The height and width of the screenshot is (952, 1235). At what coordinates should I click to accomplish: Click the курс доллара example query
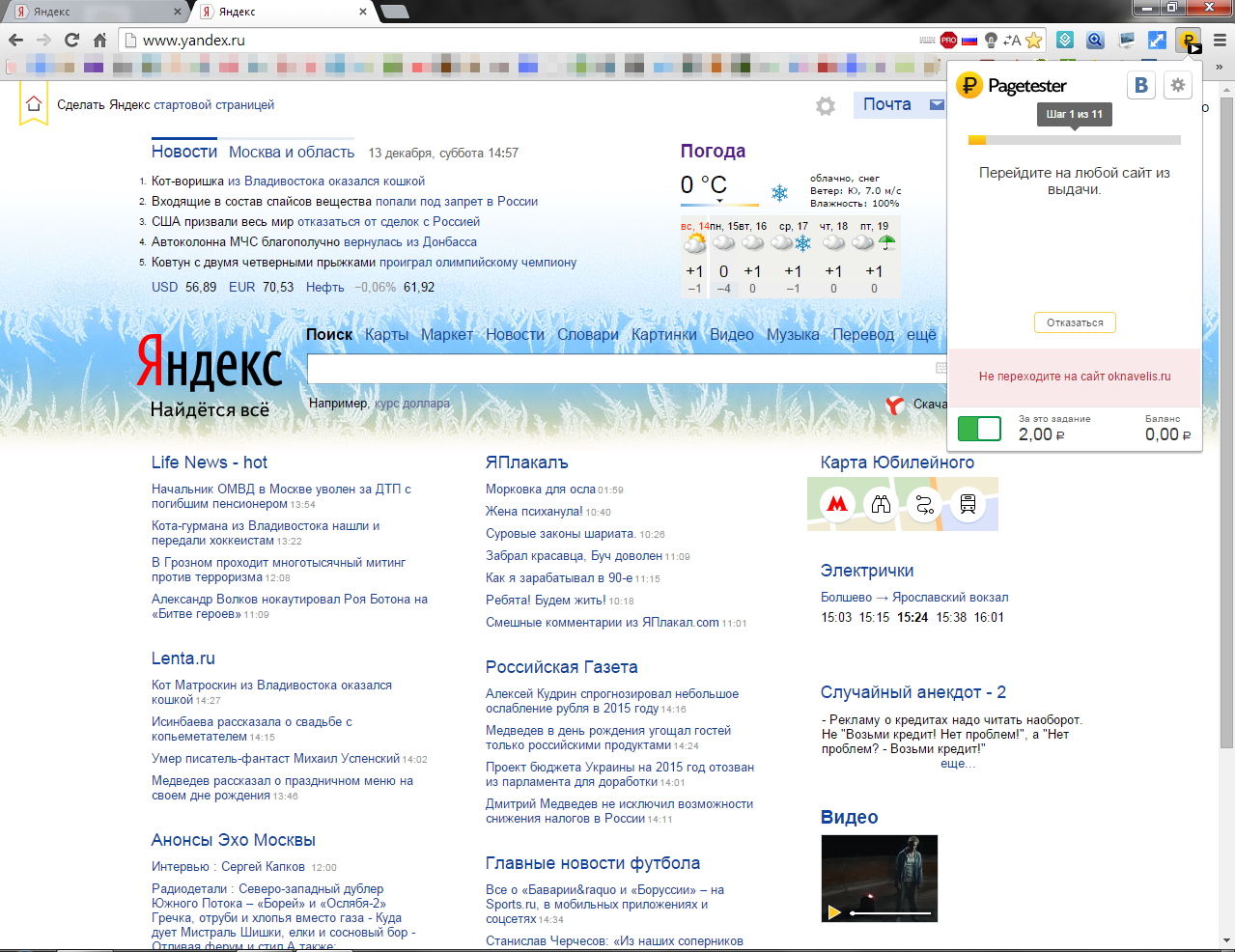412,404
